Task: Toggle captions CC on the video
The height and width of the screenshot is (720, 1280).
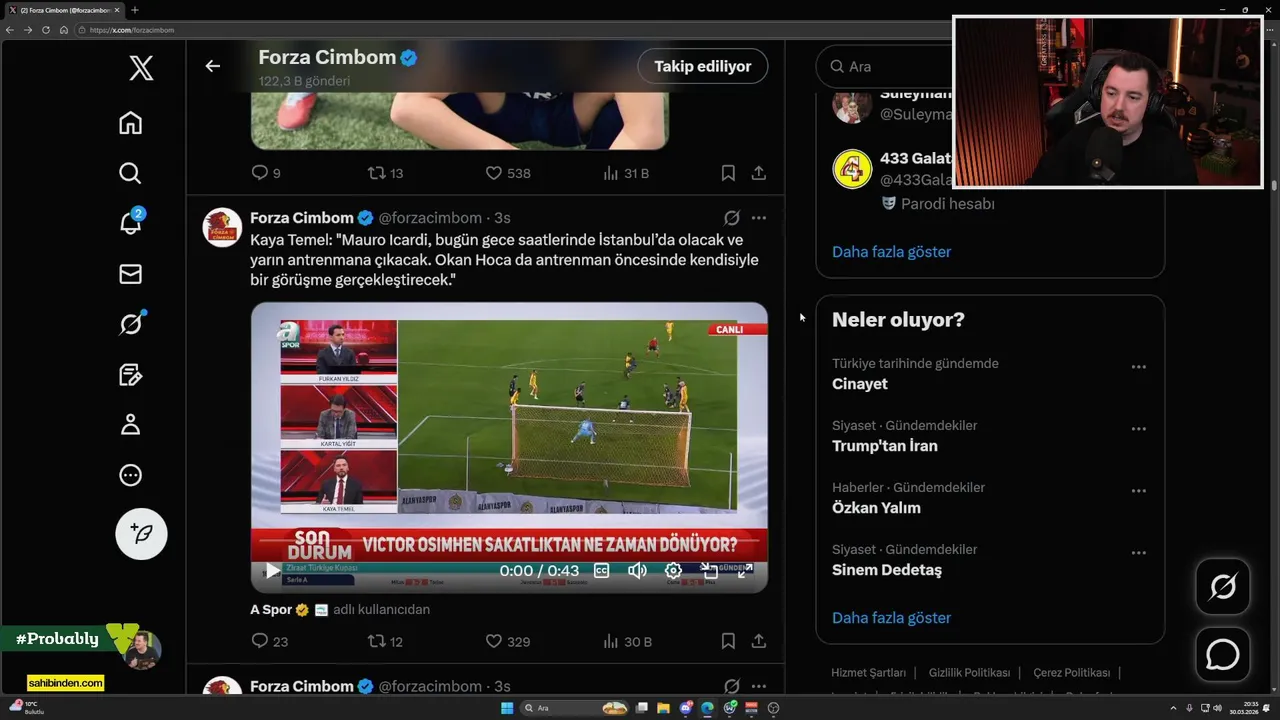Action: [602, 571]
